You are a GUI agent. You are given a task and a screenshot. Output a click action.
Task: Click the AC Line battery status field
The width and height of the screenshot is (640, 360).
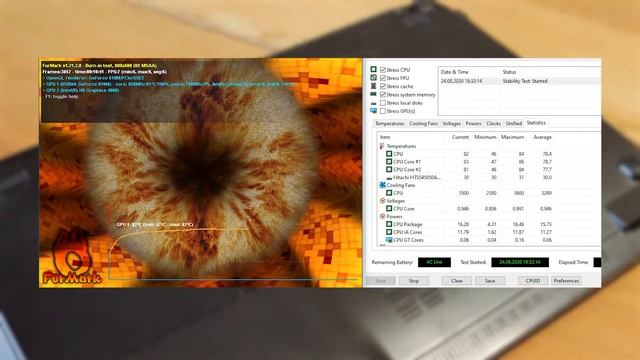(x=434, y=262)
